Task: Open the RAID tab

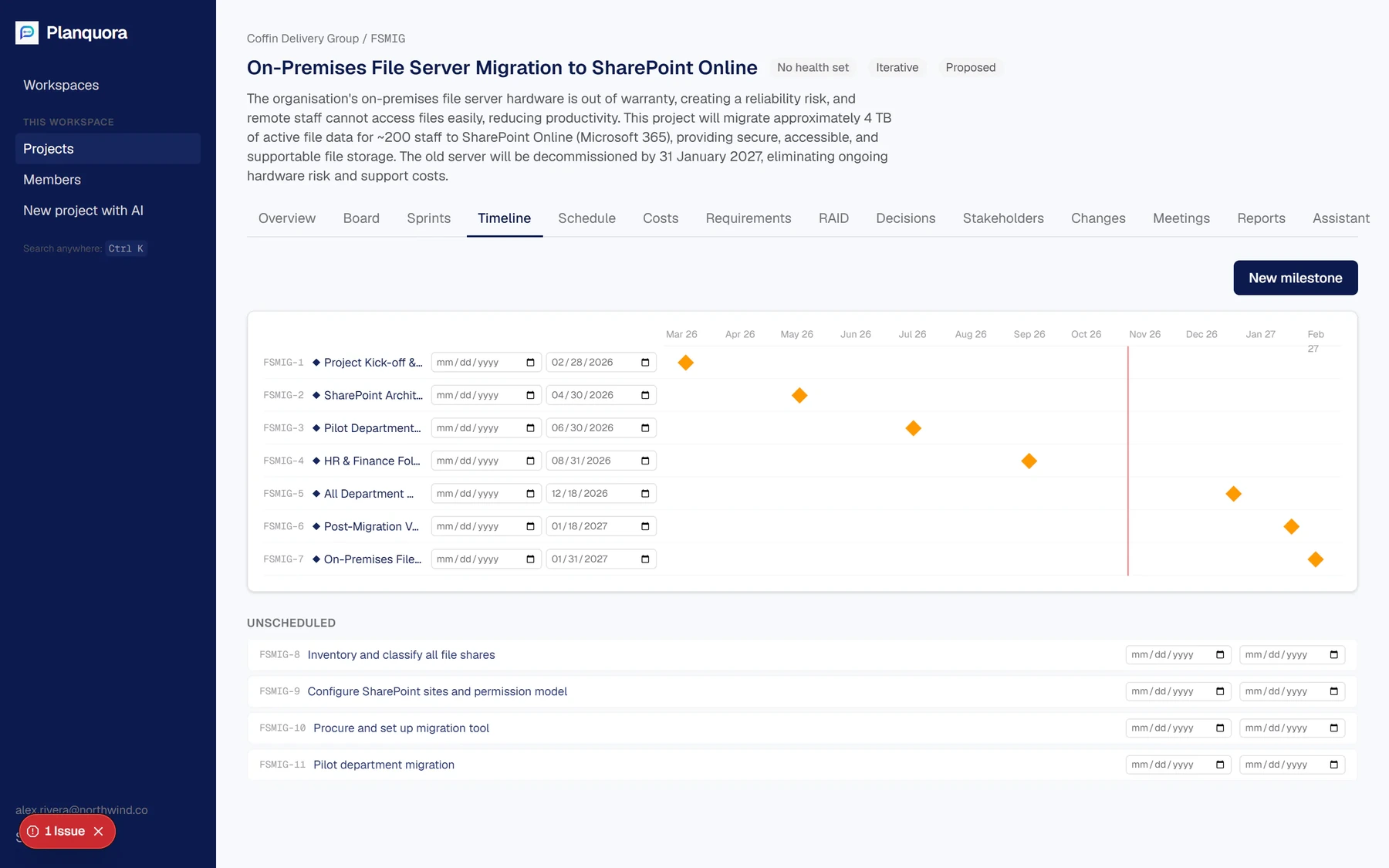Action: (x=833, y=218)
